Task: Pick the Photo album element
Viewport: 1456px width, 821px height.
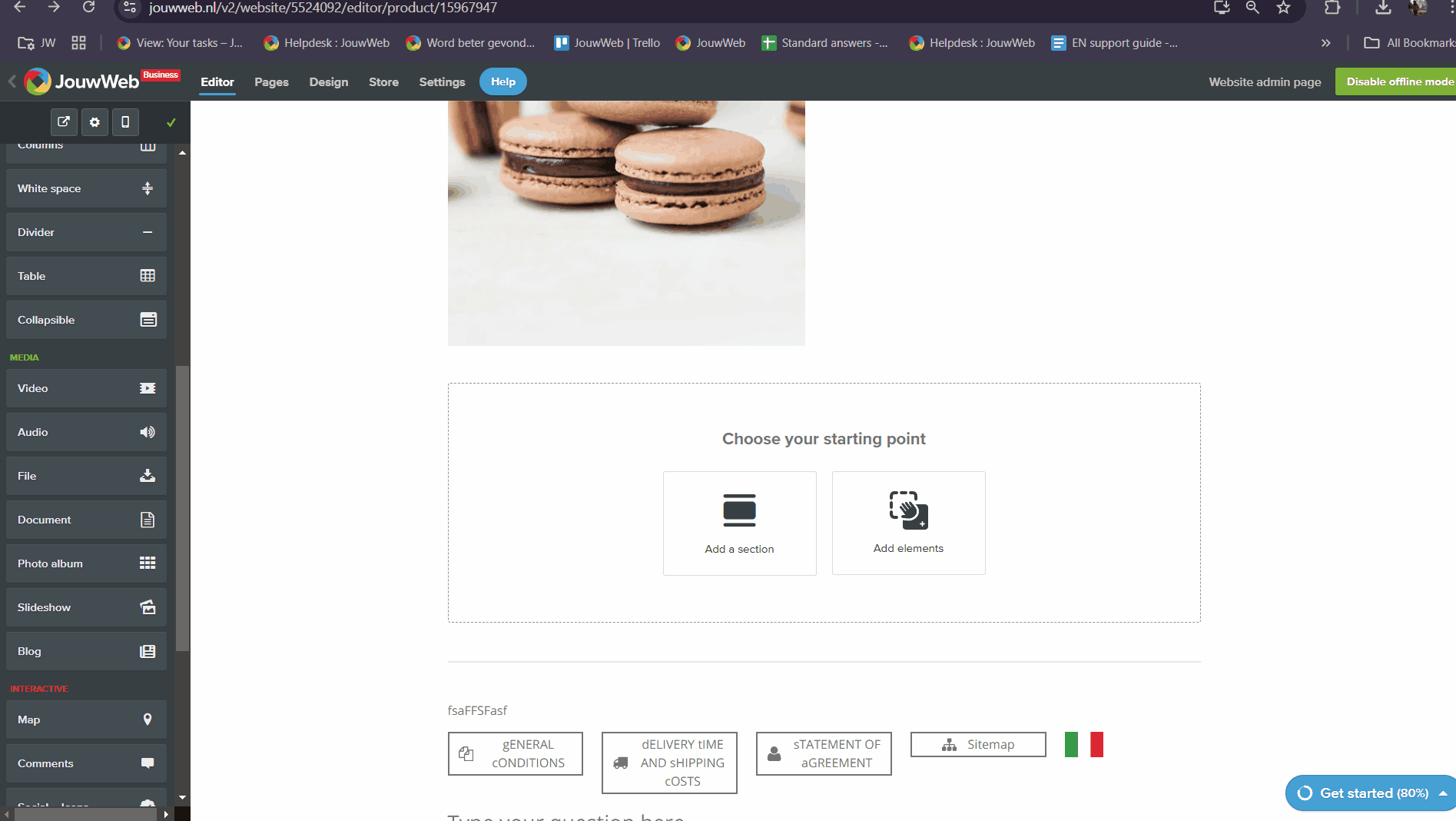Action: coord(86,563)
